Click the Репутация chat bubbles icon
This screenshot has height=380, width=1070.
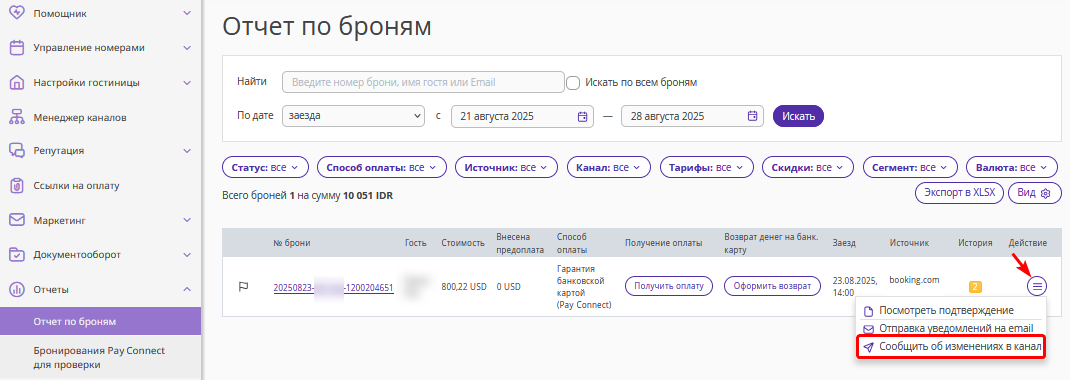pos(17,151)
